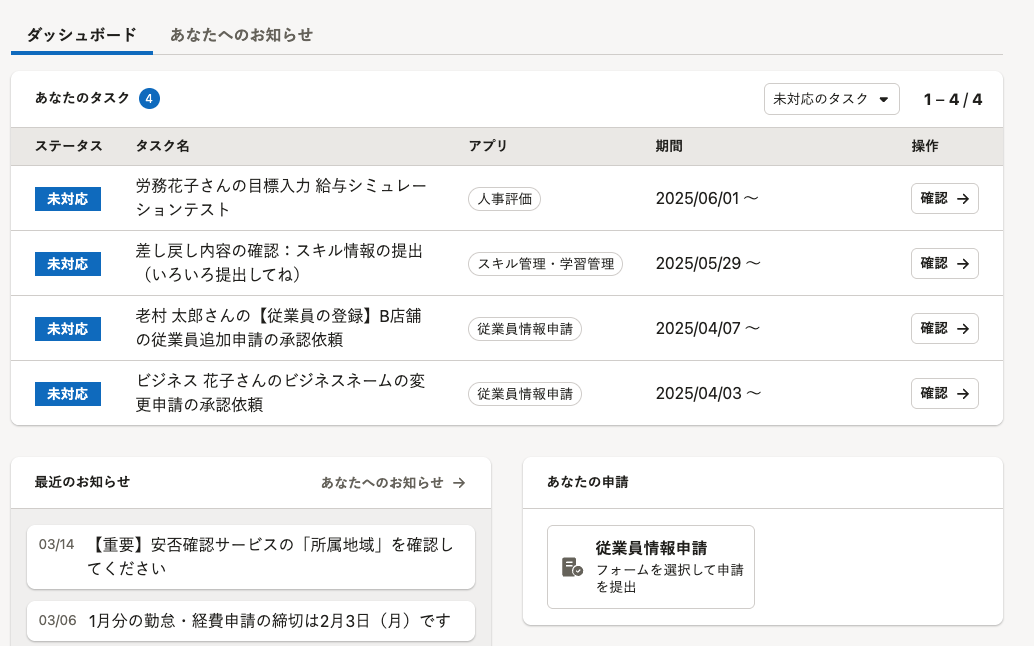Click 未対応 badge of ビジネス 花子さん task

click(68, 394)
